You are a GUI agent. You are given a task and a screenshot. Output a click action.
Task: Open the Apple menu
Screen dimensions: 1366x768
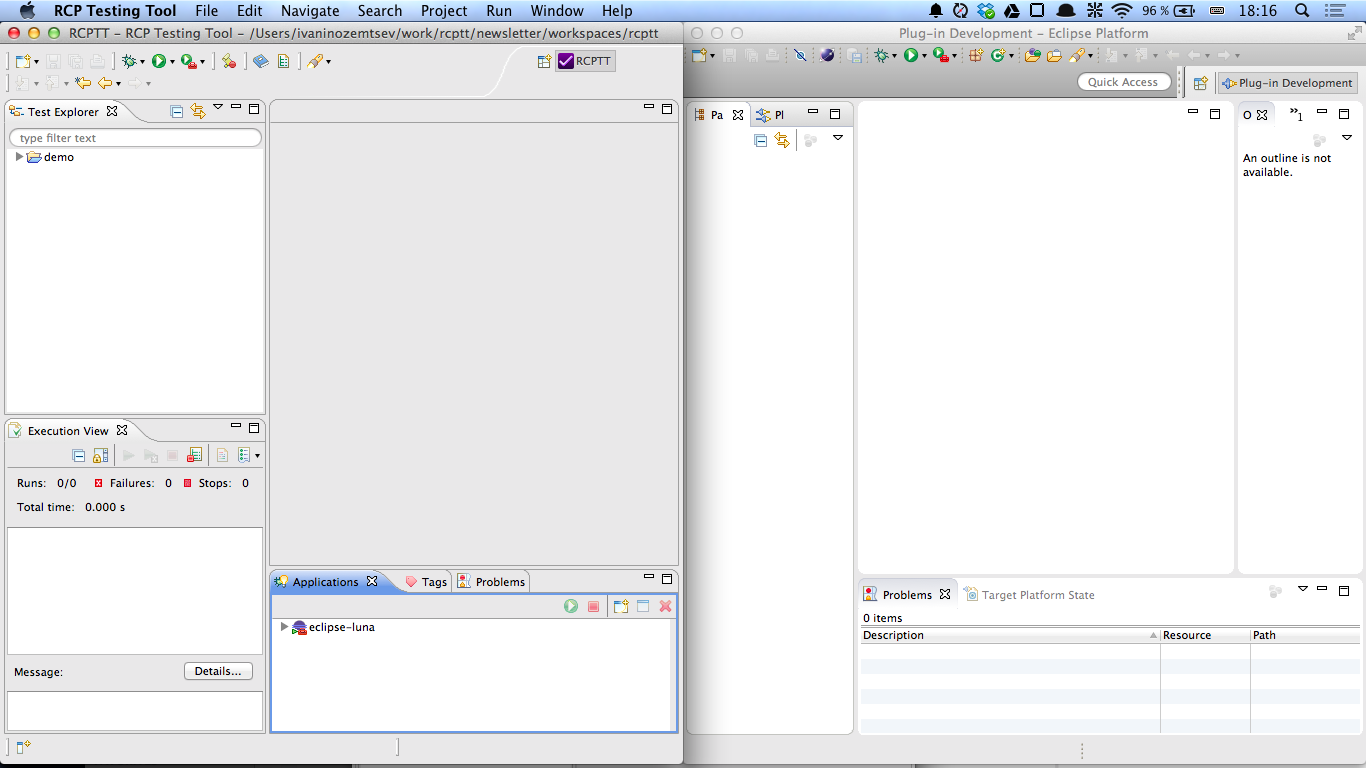pyautogui.click(x=27, y=11)
